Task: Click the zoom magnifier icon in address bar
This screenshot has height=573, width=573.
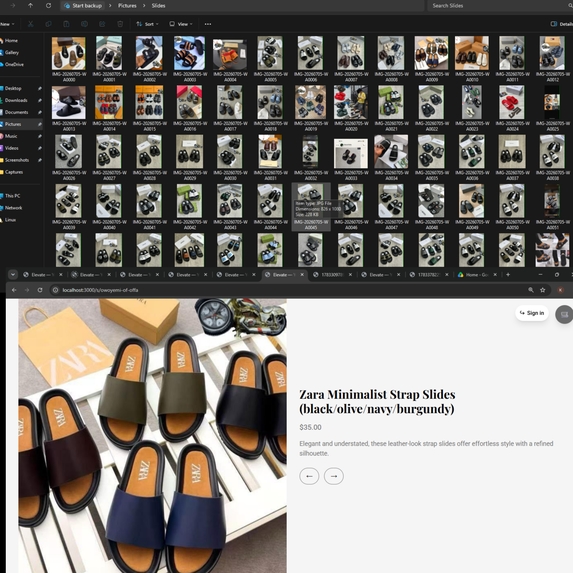Action: click(x=531, y=290)
